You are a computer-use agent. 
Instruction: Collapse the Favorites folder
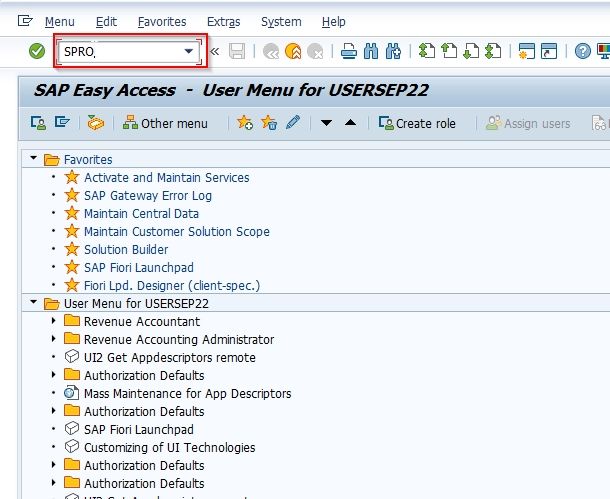point(34,158)
